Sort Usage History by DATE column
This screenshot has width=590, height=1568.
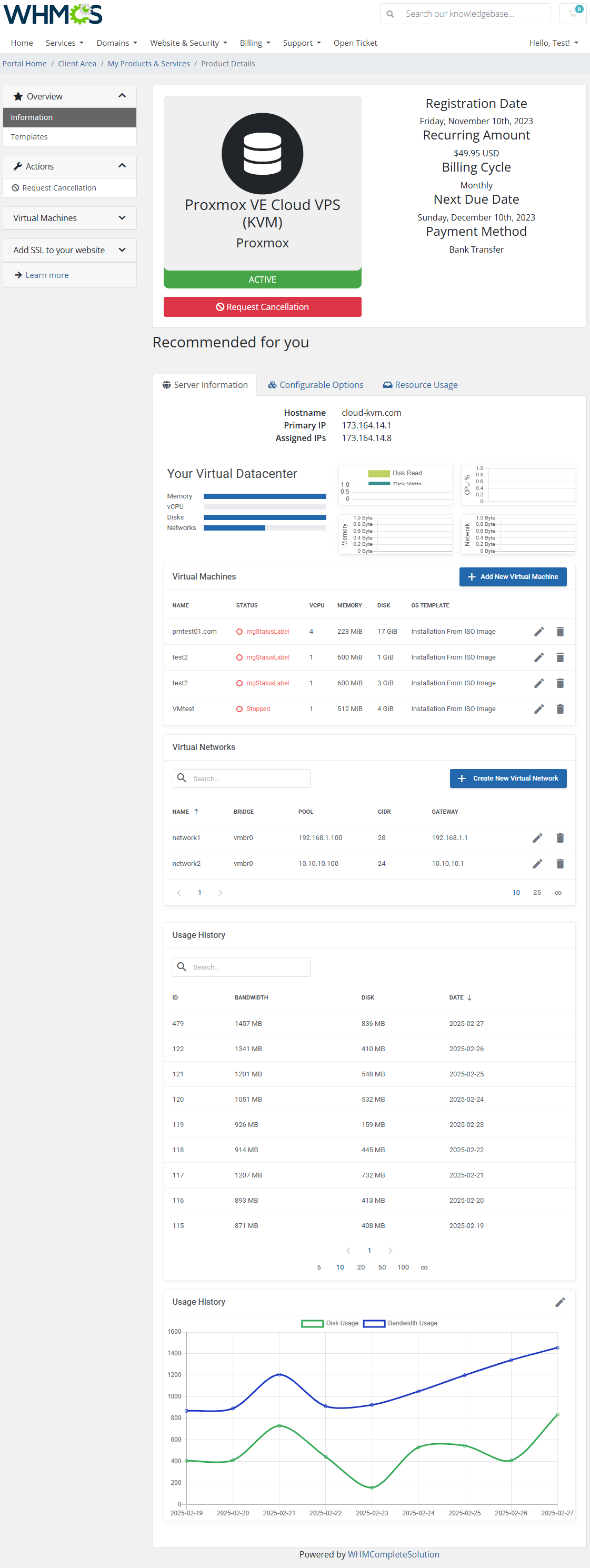click(x=461, y=997)
